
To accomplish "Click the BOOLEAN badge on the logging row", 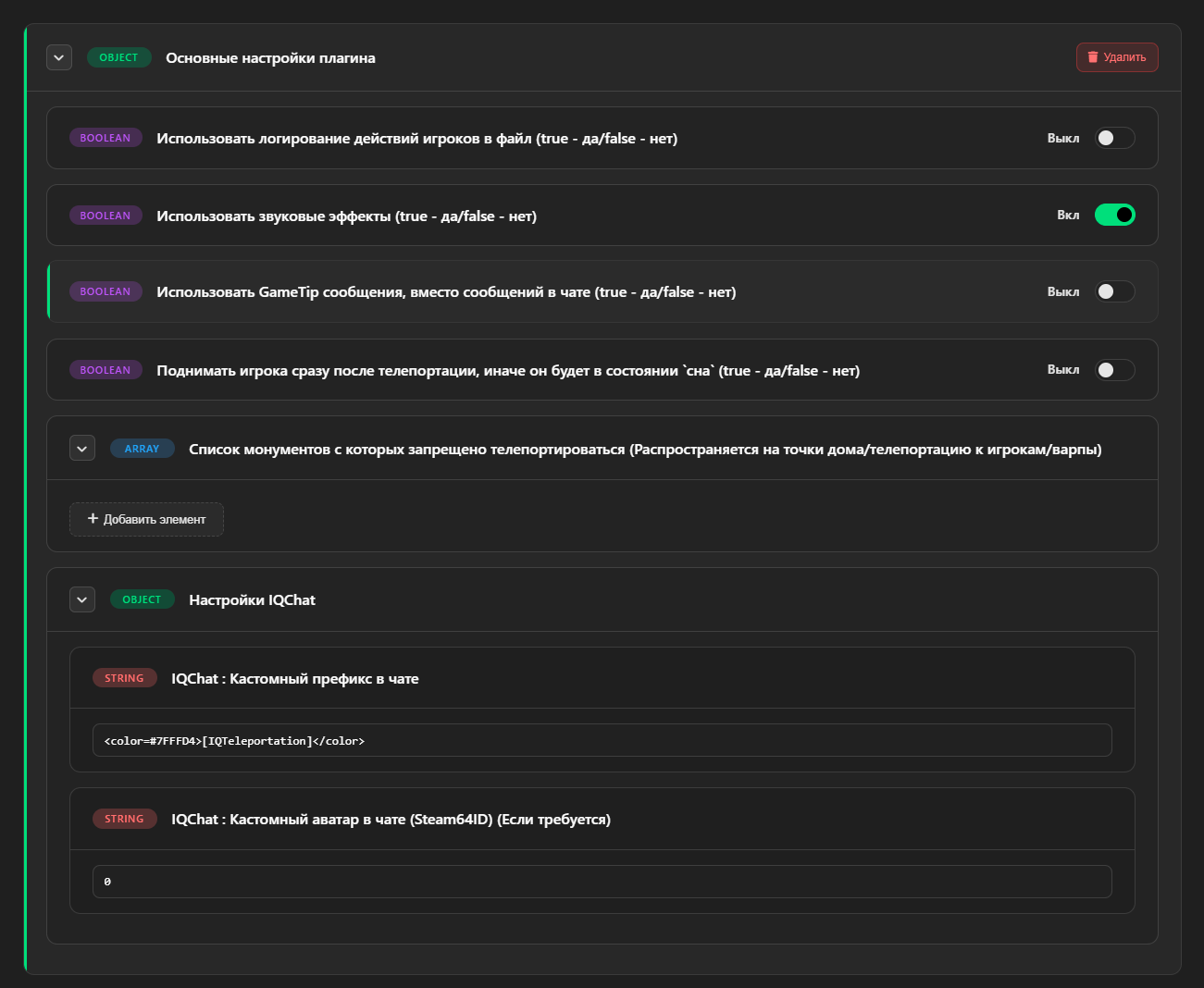I will pos(106,138).
